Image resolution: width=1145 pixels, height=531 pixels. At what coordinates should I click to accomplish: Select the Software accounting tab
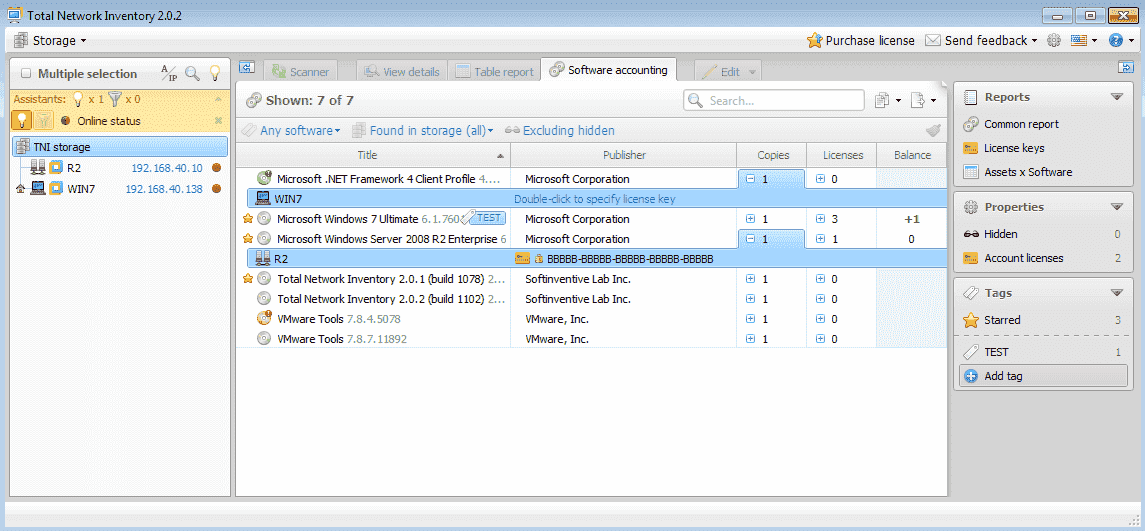pyautogui.click(x=608, y=70)
